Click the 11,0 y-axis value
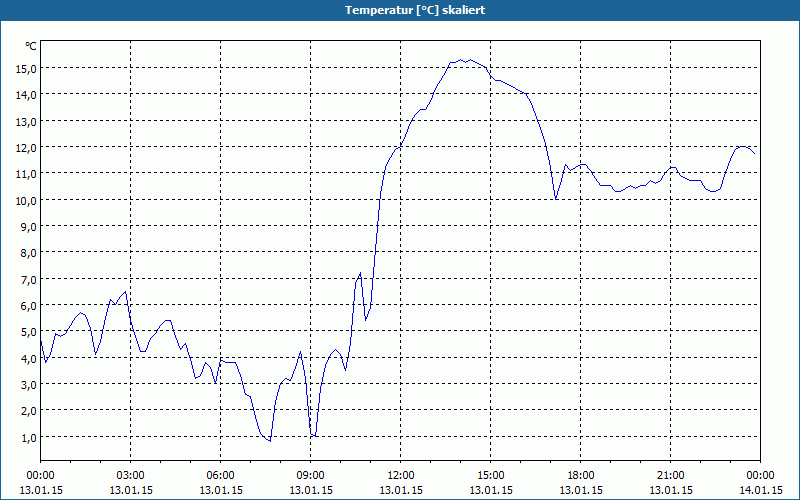 pos(27,174)
